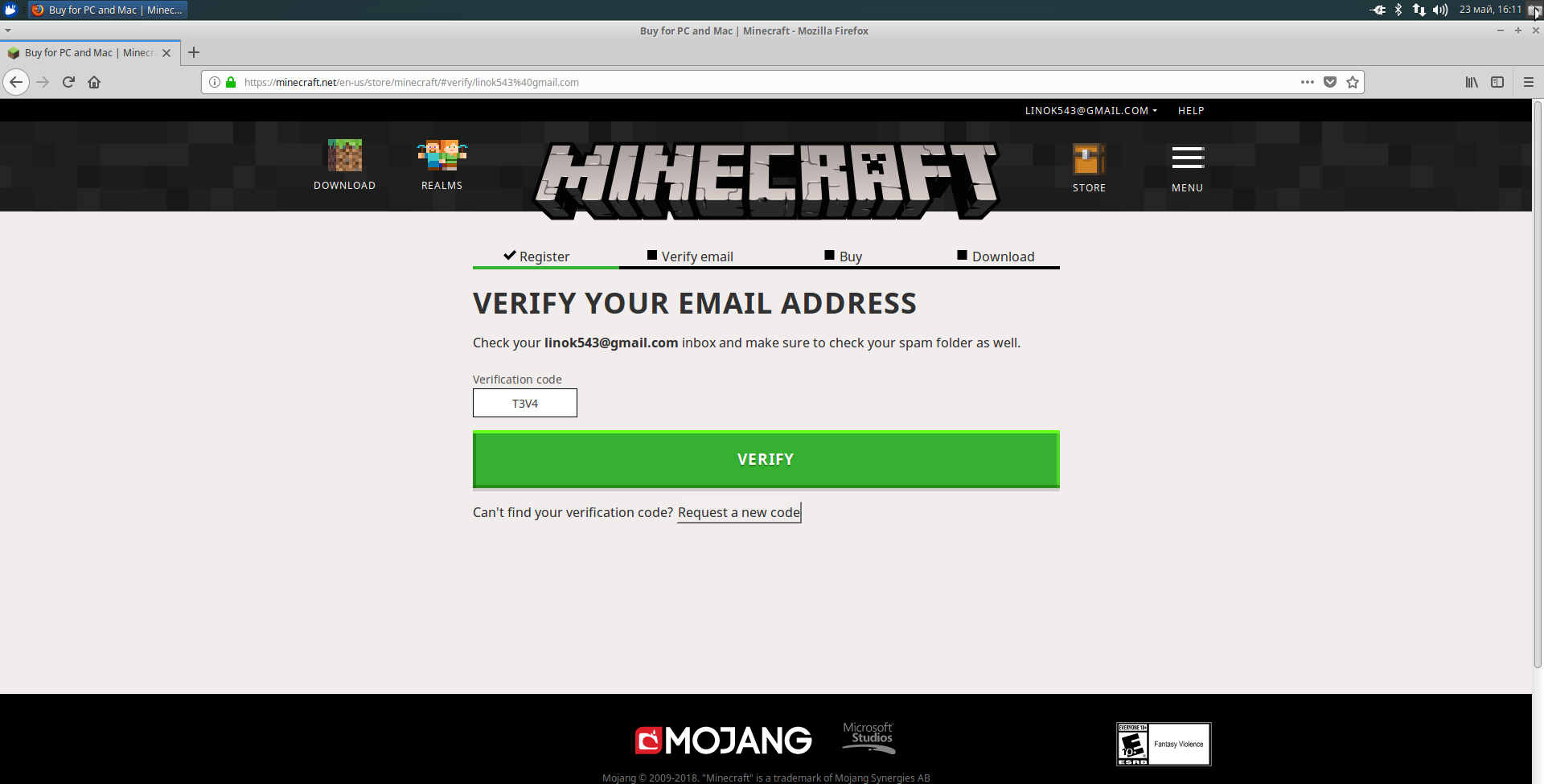Image resolution: width=1544 pixels, height=784 pixels.
Task: Open the Realms characters icon
Action: coord(441,155)
